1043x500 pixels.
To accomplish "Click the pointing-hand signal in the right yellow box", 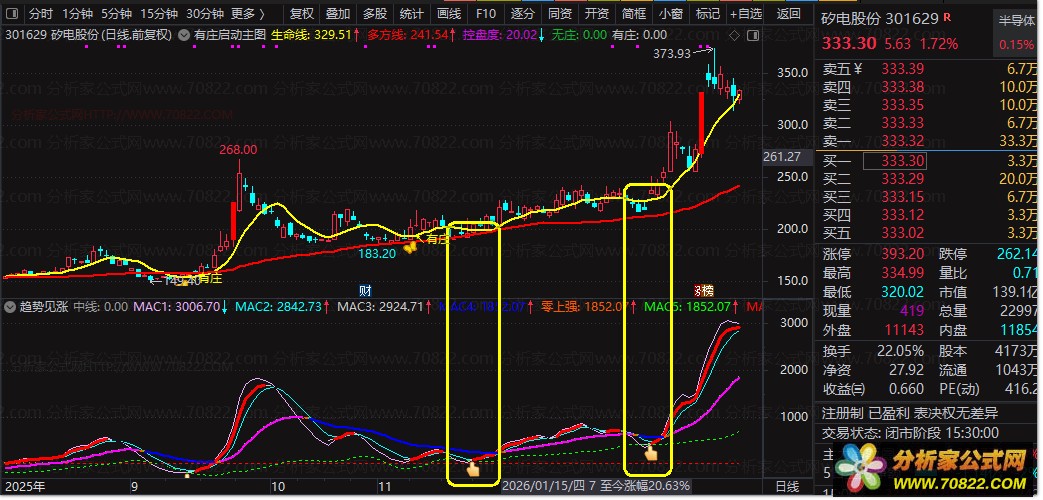I will 653,454.
